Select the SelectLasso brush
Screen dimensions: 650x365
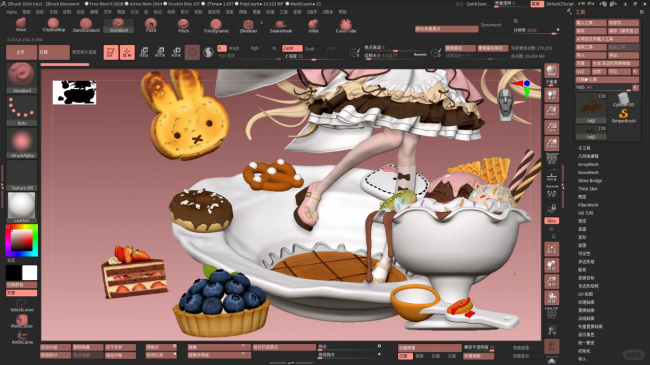(x=22, y=306)
